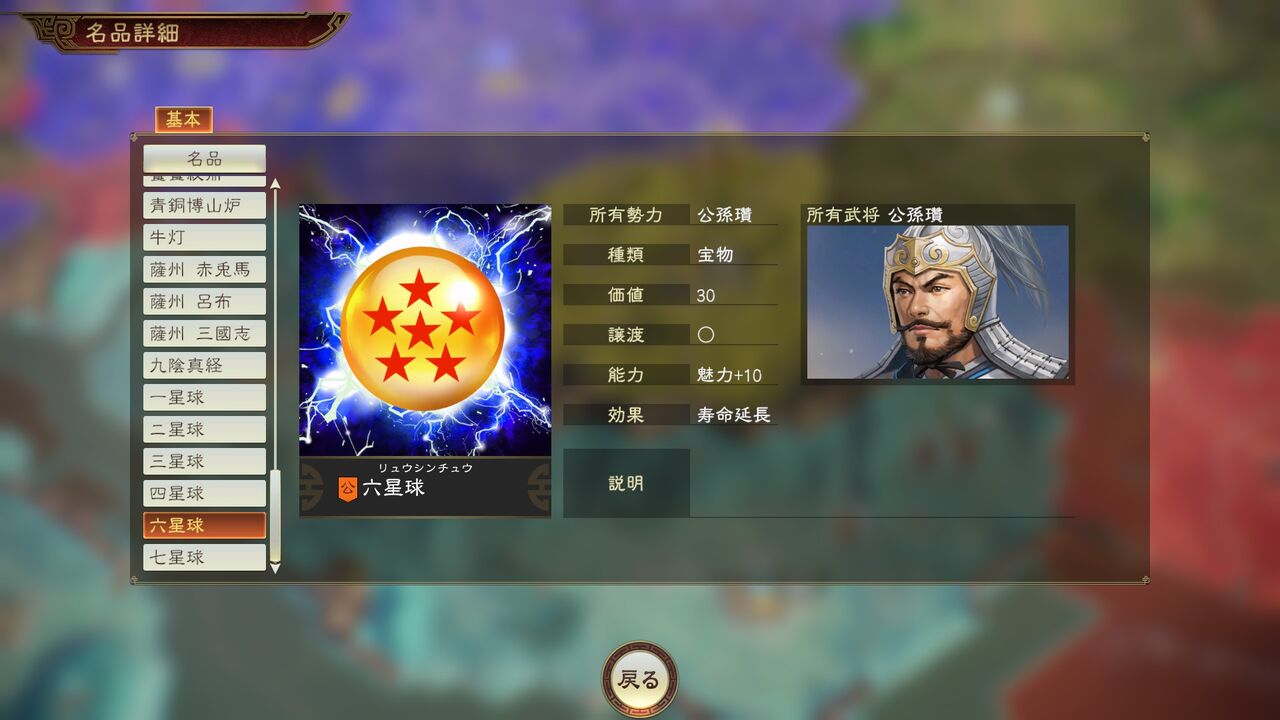Image resolution: width=1280 pixels, height=720 pixels.
Task: Select 二星球 in the list
Action: tap(204, 429)
